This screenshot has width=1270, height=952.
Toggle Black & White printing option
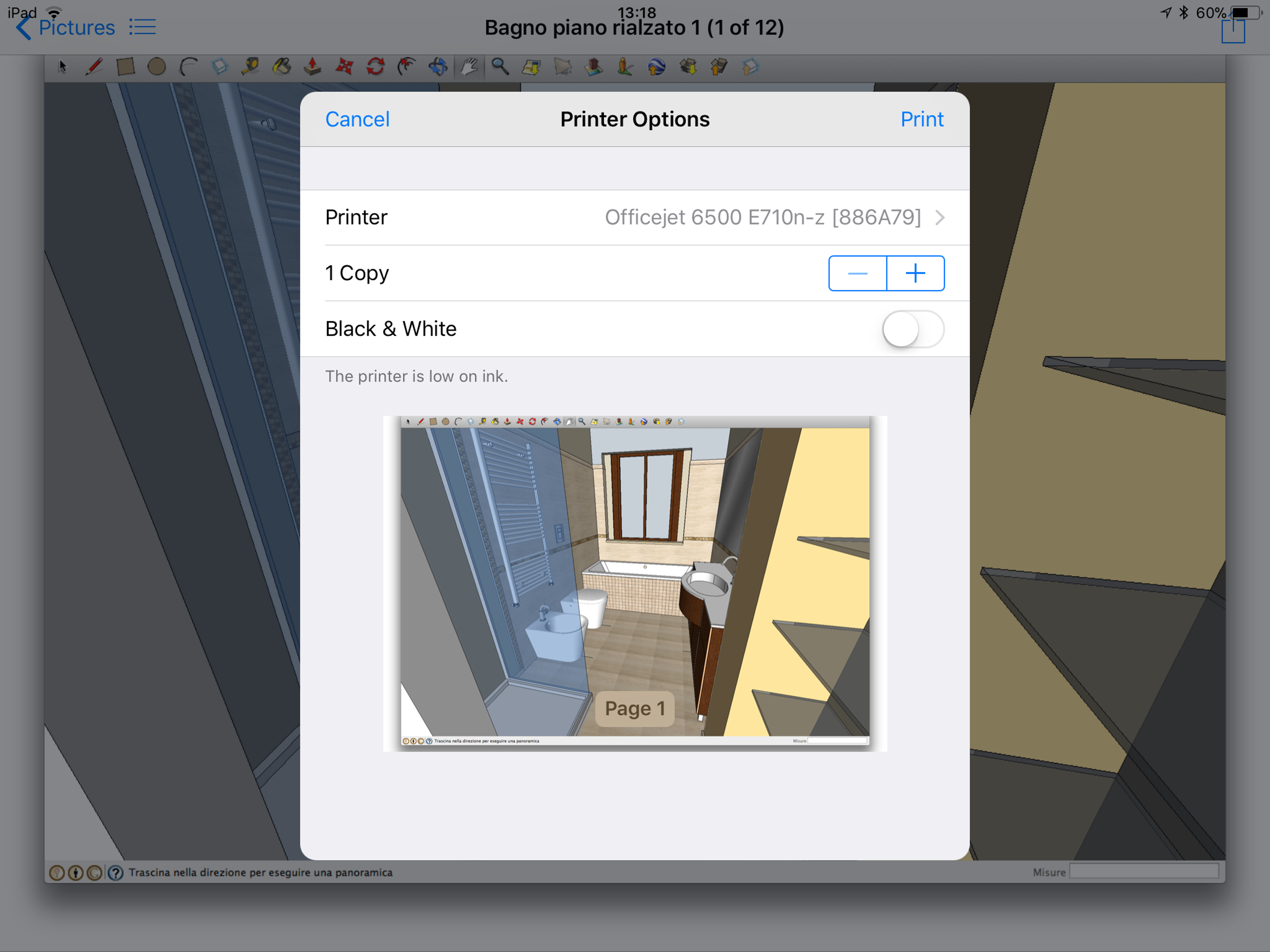click(x=913, y=329)
